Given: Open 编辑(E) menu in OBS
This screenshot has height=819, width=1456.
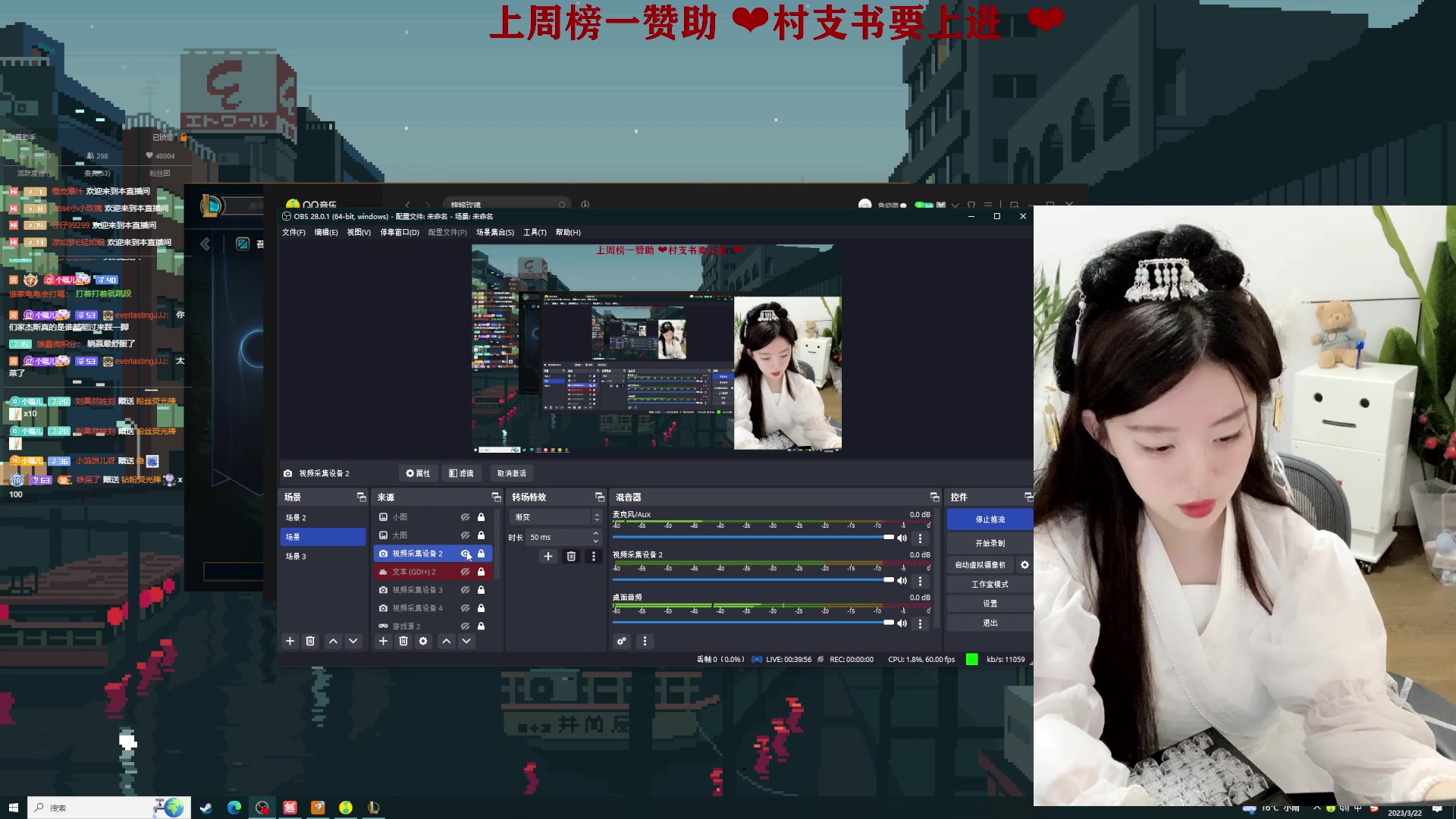Looking at the screenshot, I should [x=326, y=232].
